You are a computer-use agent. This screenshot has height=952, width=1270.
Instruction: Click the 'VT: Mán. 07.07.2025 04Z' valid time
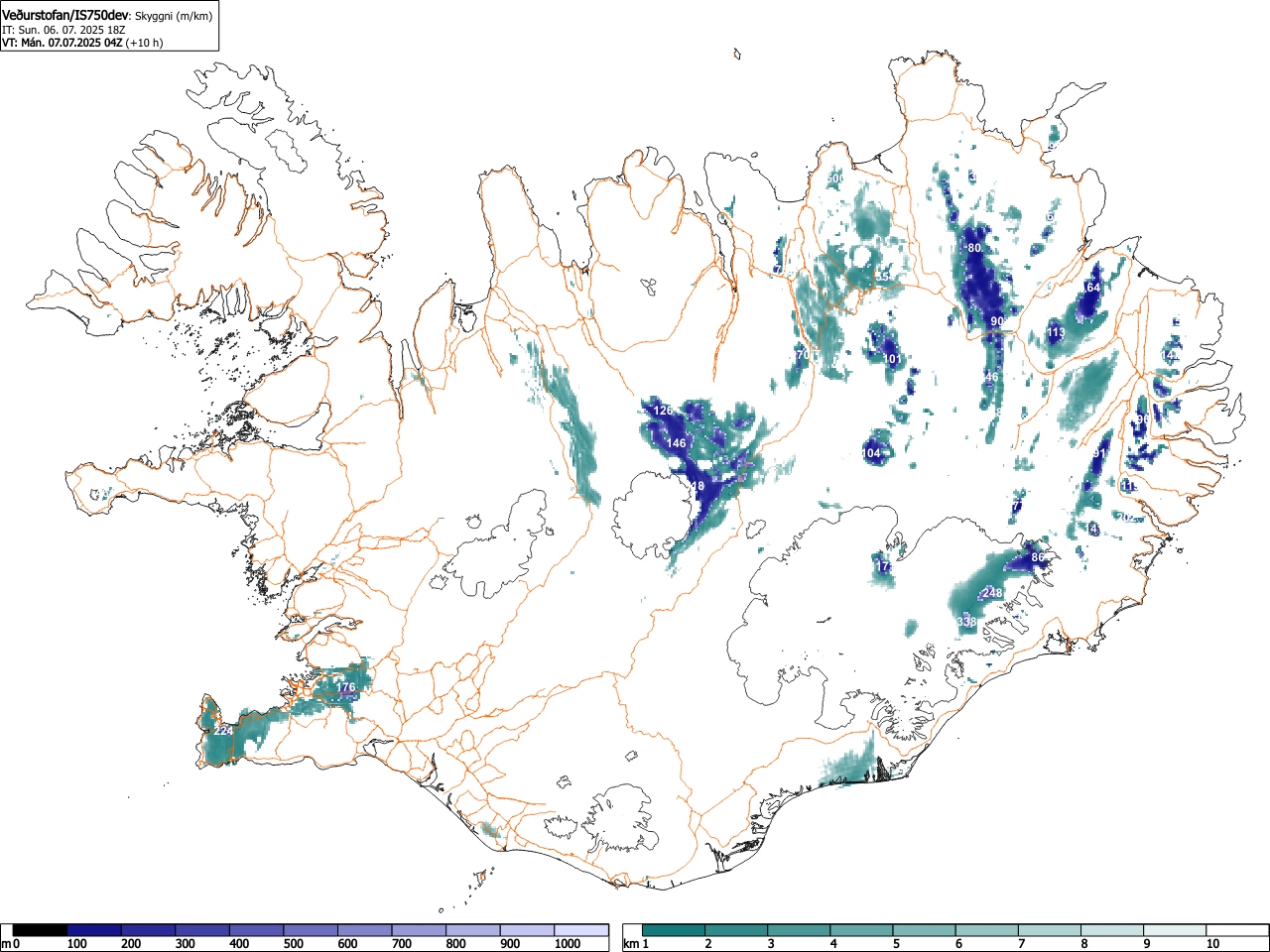62,43
